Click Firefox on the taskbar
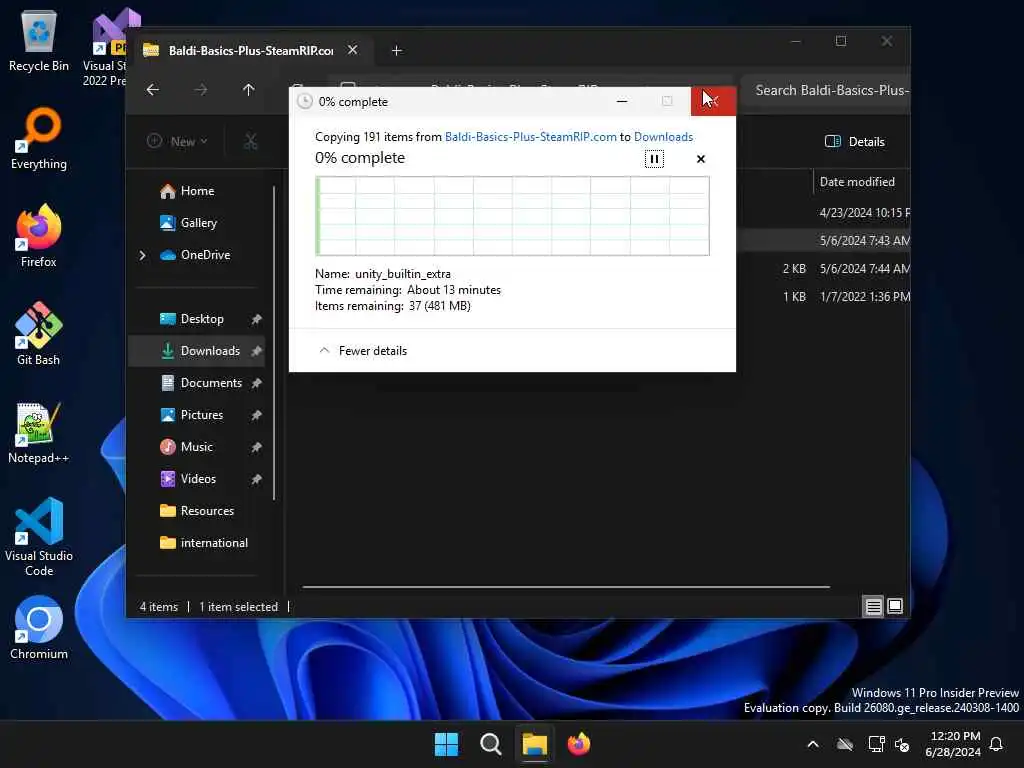This screenshot has width=1024, height=768. [x=579, y=744]
